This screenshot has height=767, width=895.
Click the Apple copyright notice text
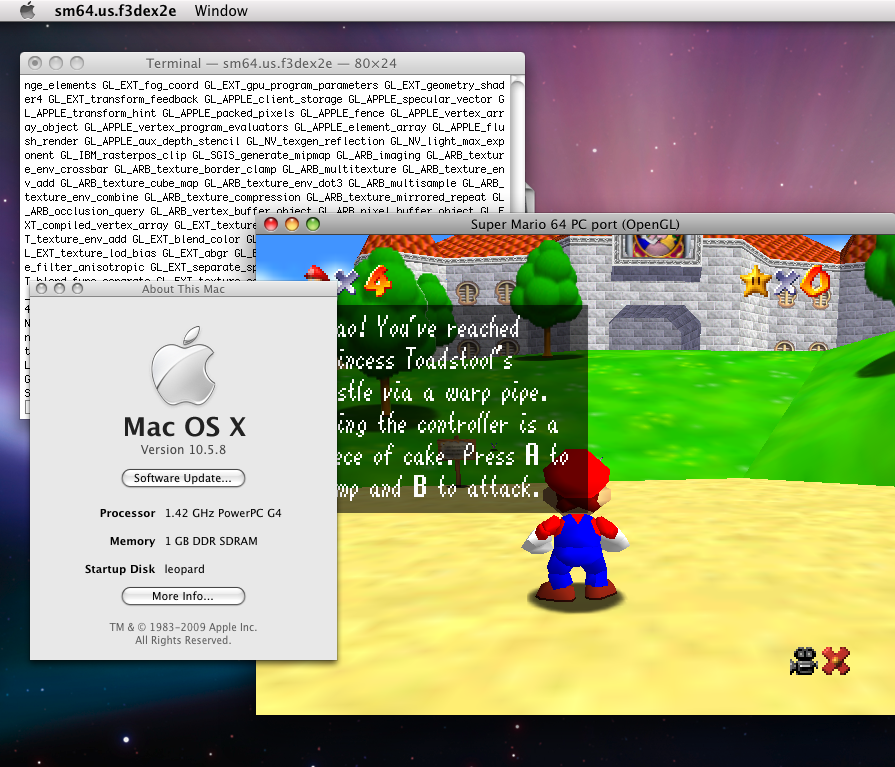tap(183, 633)
